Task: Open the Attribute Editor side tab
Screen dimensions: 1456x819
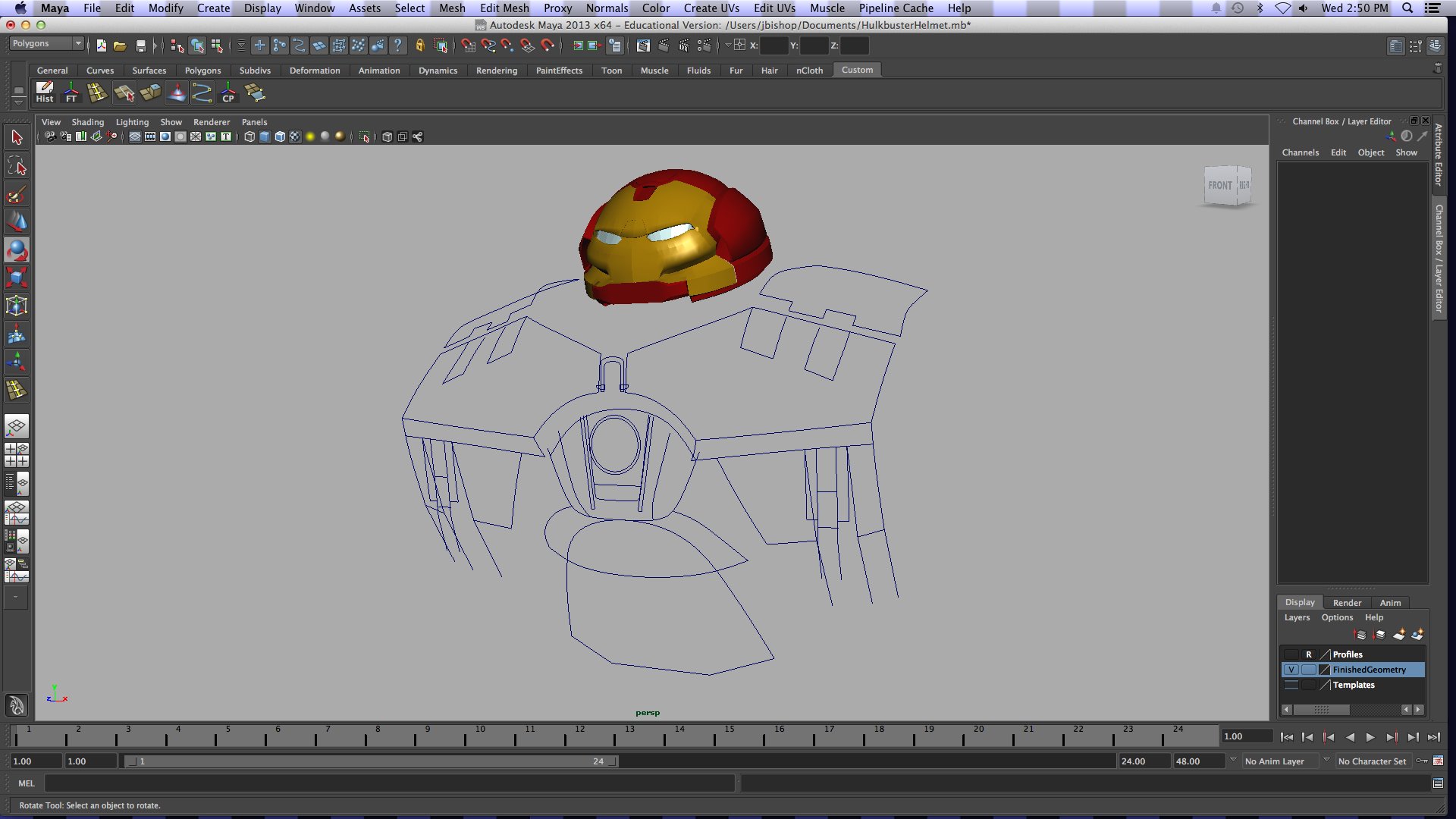Action: pyautogui.click(x=1439, y=155)
